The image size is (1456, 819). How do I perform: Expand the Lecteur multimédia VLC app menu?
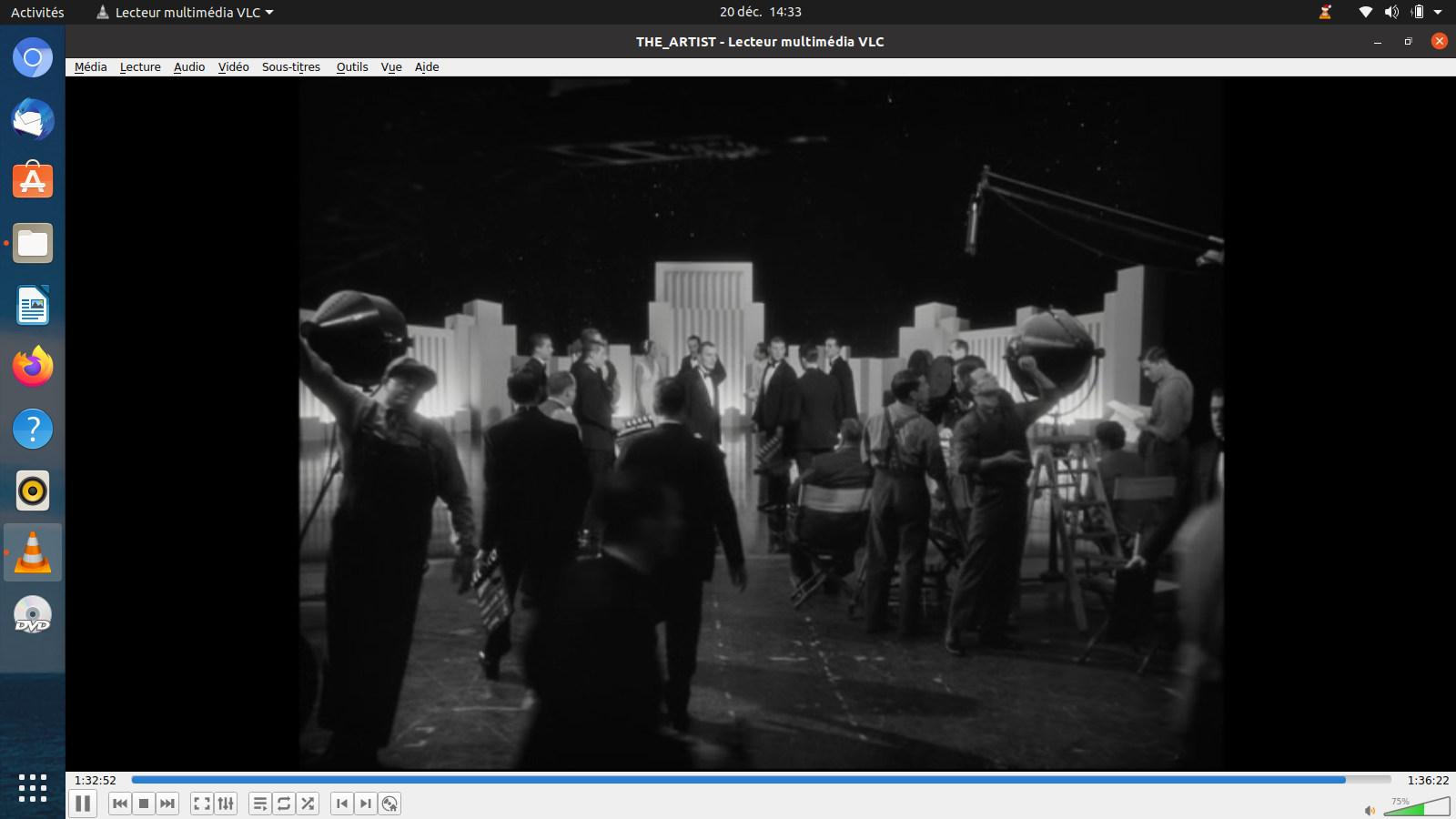click(186, 13)
